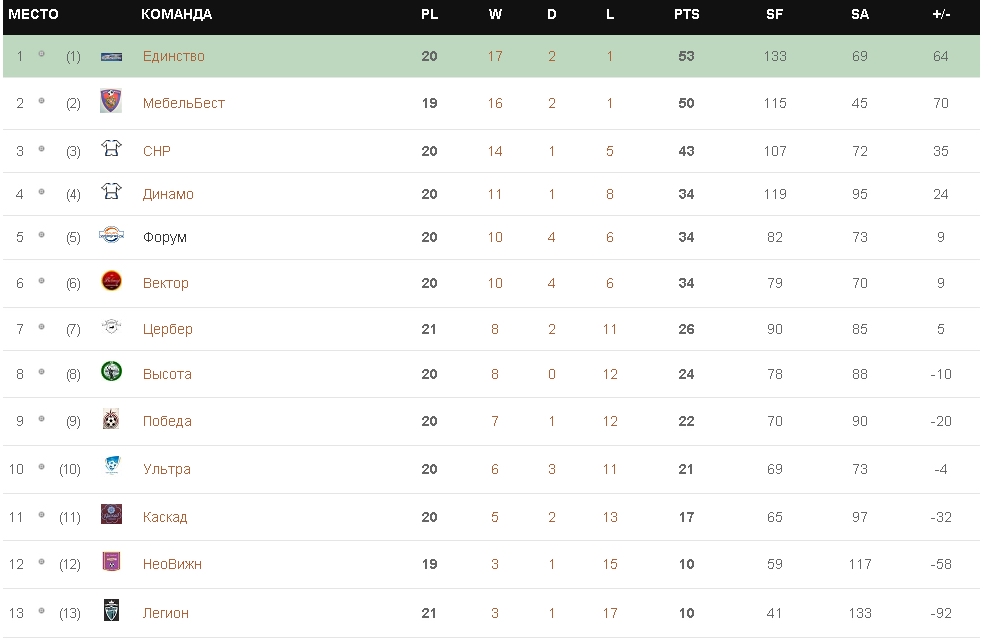Click the СНР jersey icon
This screenshot has height=639, width=991.
tap(111, 150)
